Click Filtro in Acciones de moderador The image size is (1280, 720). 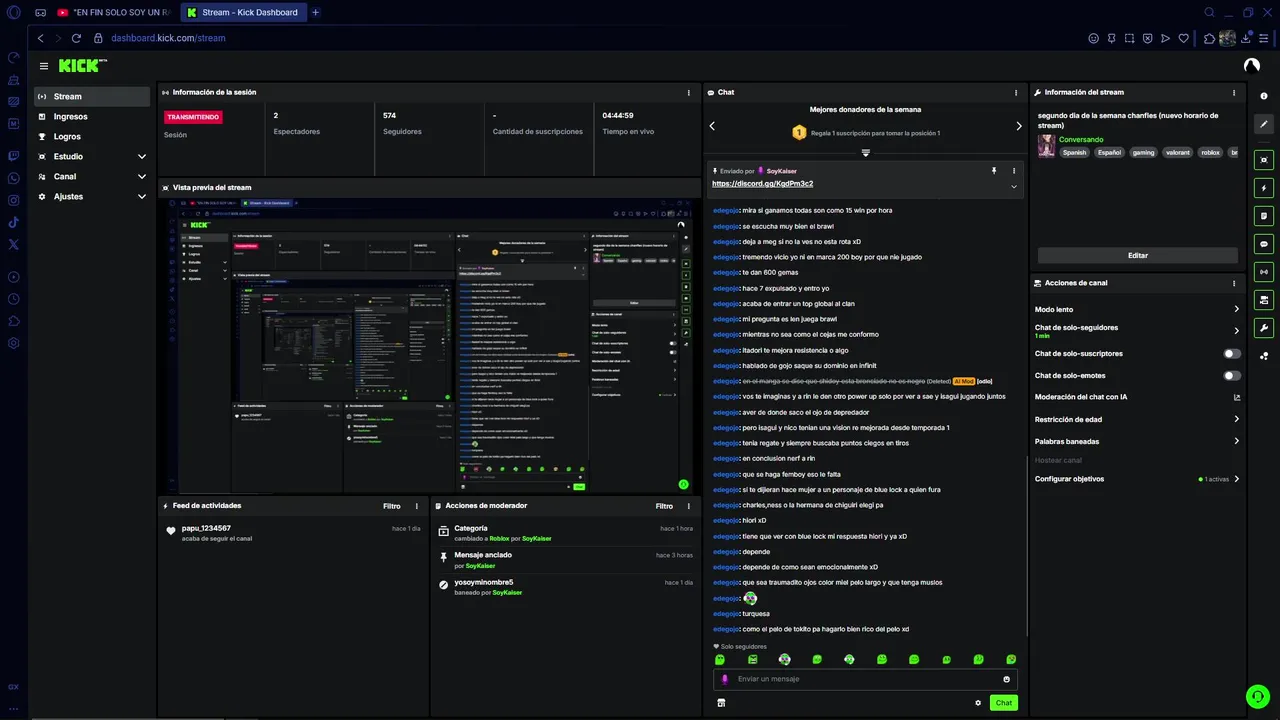point(664,506)
